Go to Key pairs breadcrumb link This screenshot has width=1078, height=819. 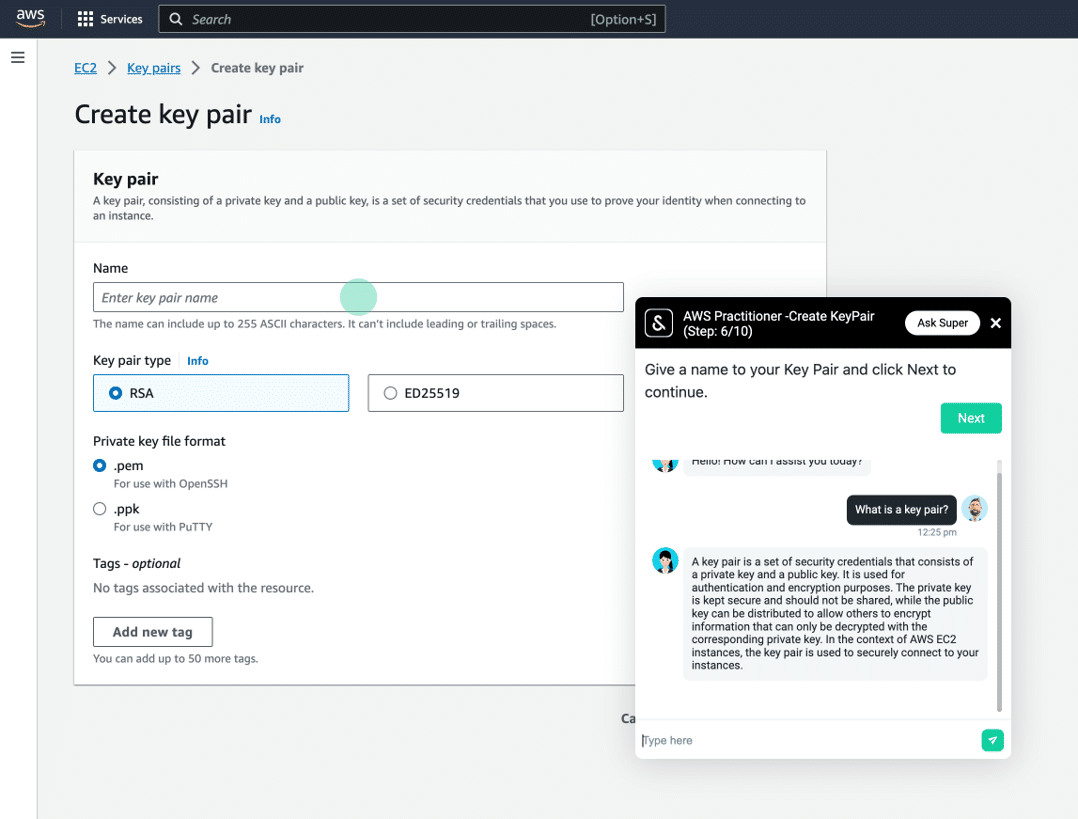pyautogui.click(x=154, y=68)
